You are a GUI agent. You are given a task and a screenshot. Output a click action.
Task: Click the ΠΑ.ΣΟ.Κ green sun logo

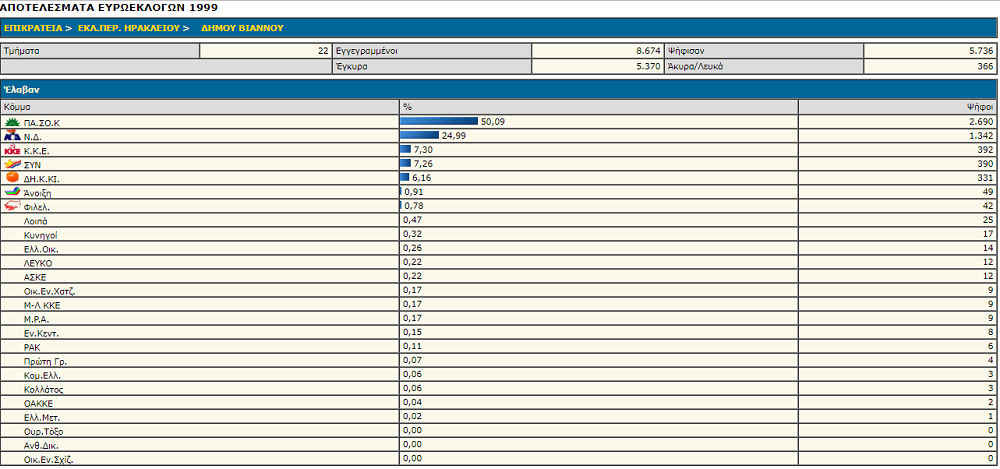(x=12, y=122)
